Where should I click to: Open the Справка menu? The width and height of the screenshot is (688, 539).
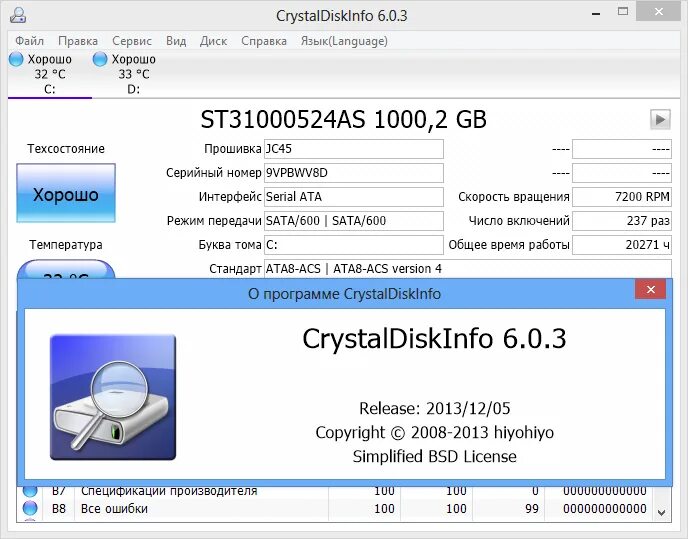[264, 41]
